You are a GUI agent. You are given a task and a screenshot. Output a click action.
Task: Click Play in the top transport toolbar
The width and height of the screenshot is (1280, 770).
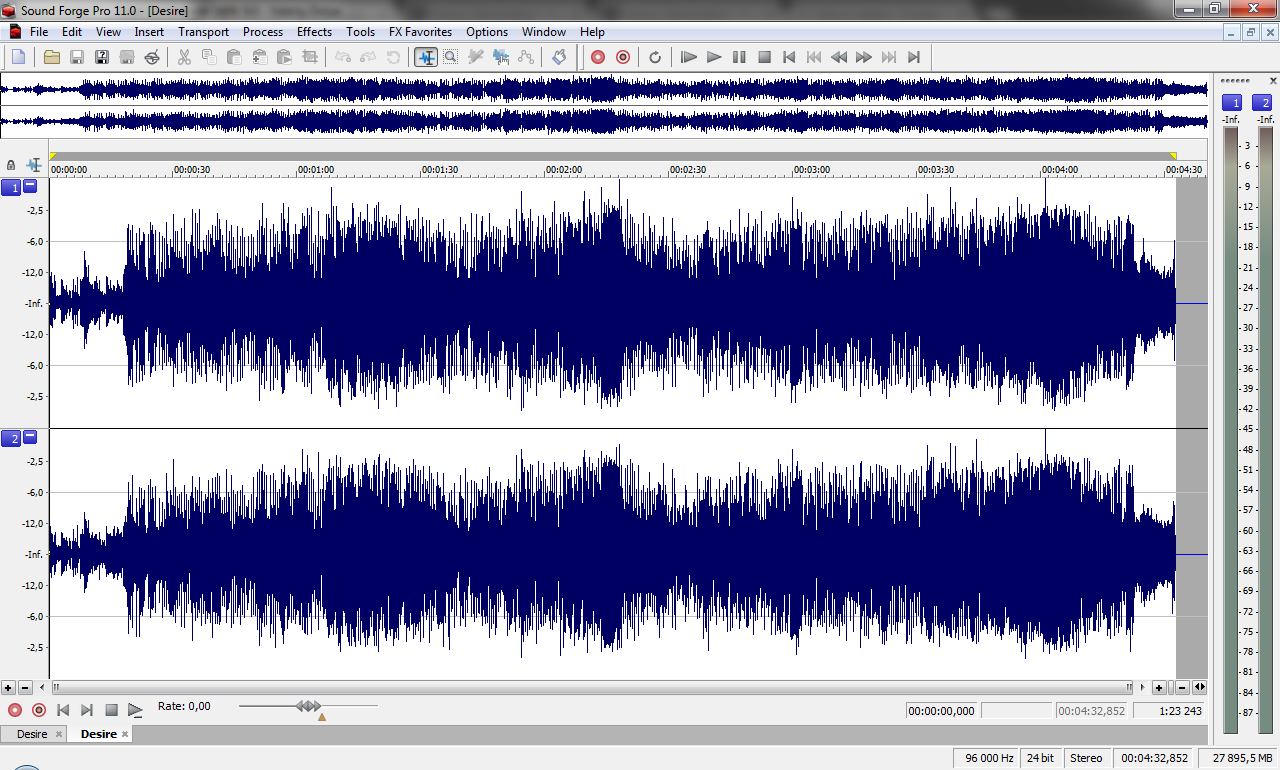tap(714, 57)
